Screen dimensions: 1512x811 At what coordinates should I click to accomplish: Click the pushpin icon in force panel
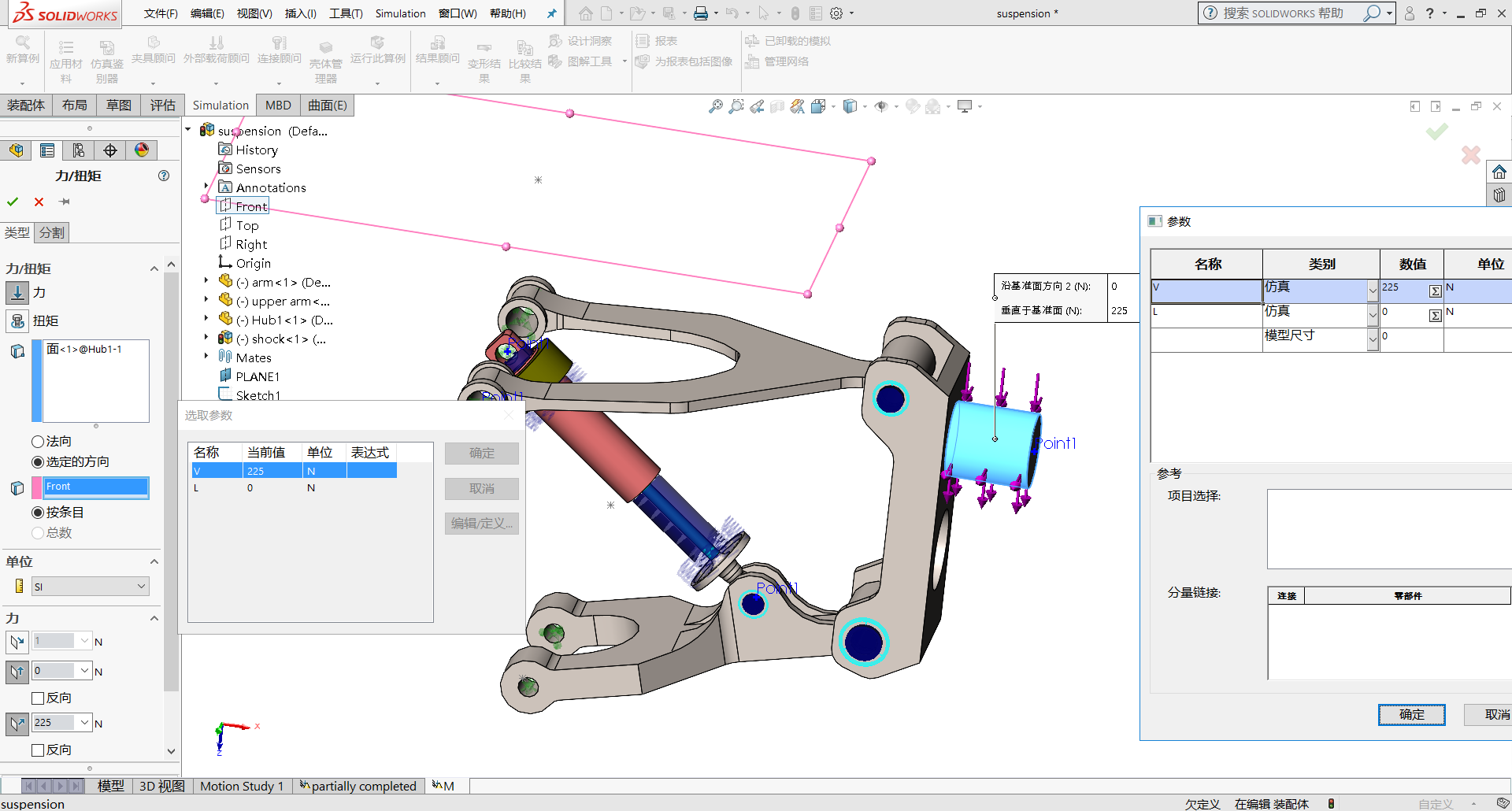coord(65,202)
